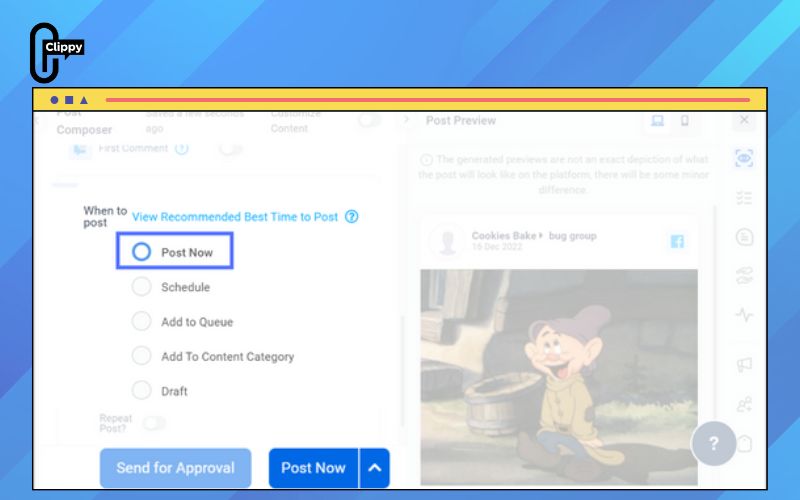Open the comments note icon in sidebar
The width and height of the screenshot is (800, 500).
click(x=744, y=237)
